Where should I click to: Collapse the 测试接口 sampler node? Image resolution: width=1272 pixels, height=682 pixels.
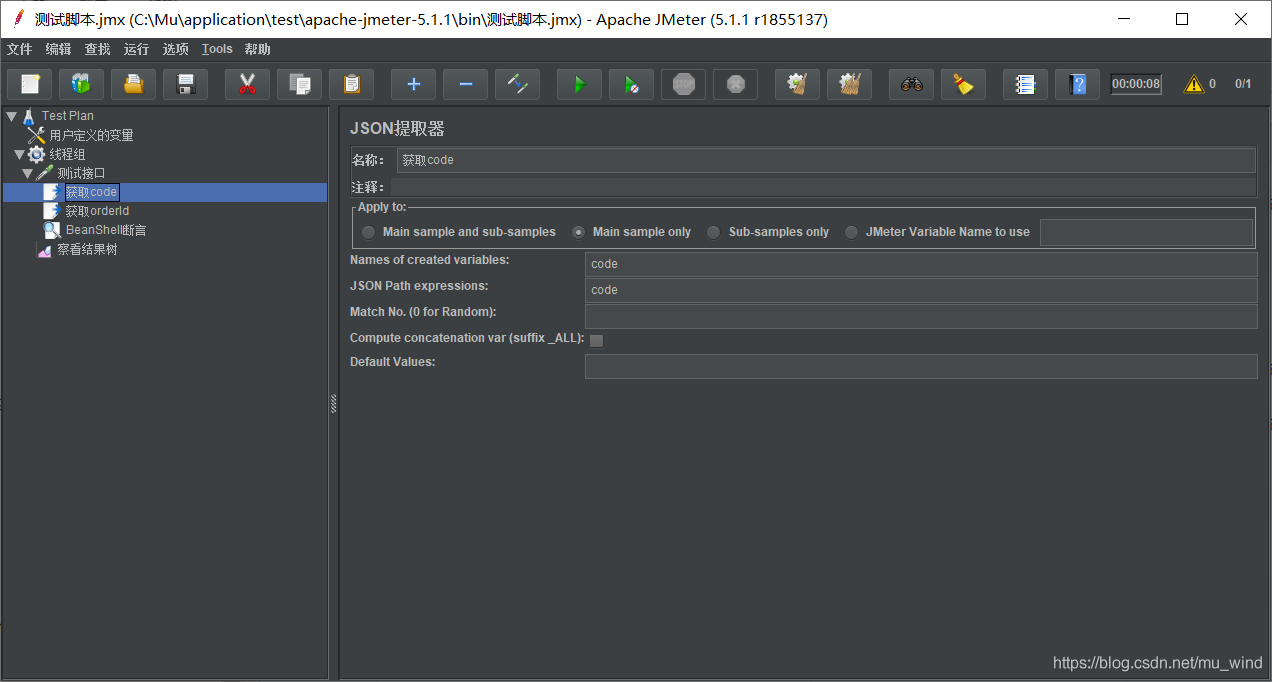pos(27,173)
